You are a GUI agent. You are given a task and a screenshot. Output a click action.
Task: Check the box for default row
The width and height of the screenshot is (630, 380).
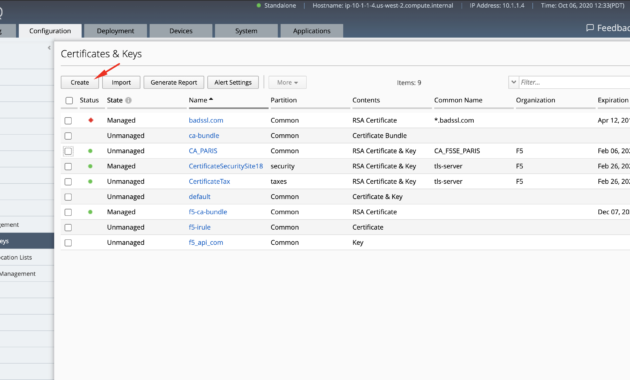click(x=68, y=197)
